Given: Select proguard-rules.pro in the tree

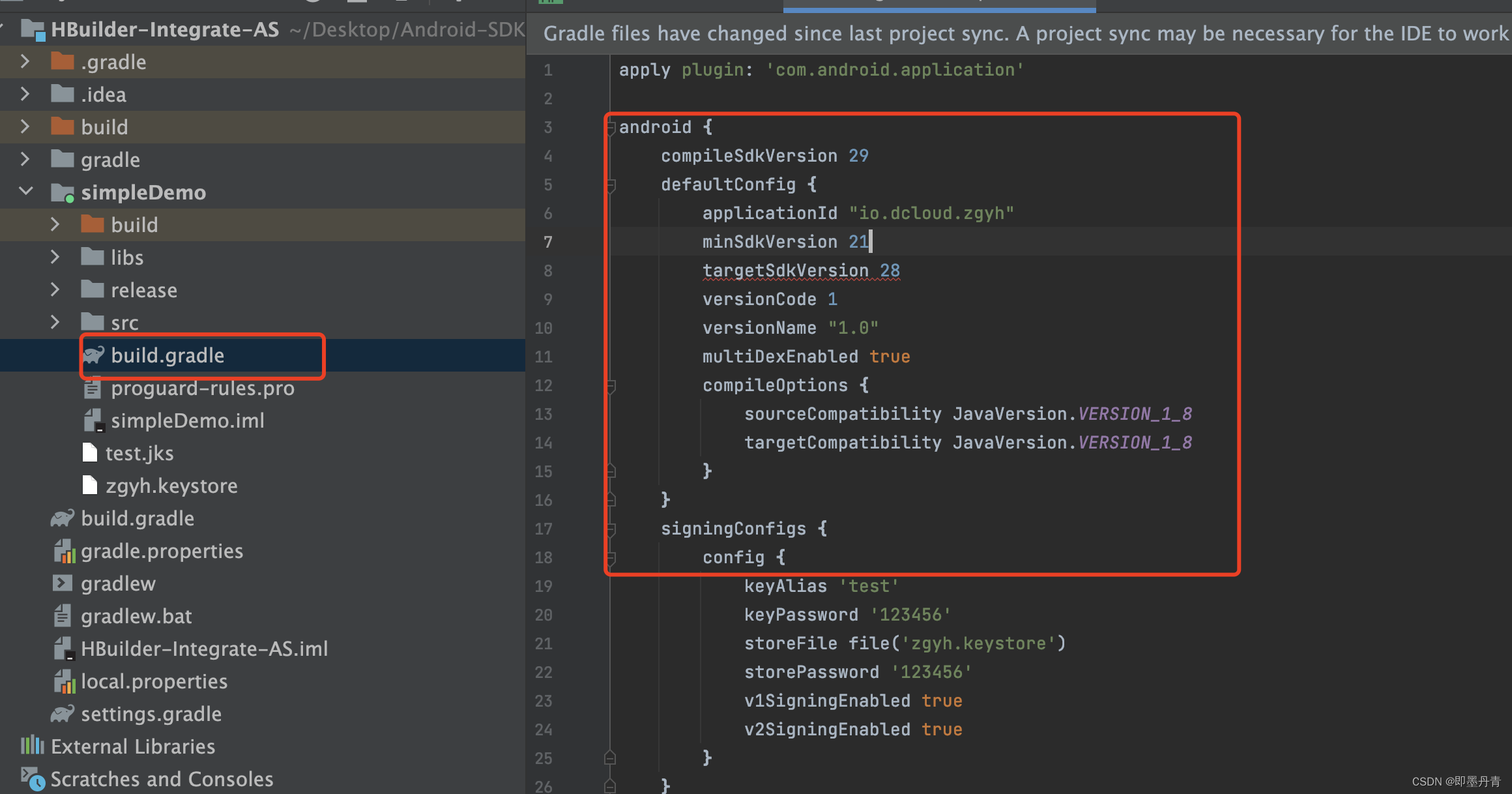Looking at the screenshot, I should pos(202,388).
